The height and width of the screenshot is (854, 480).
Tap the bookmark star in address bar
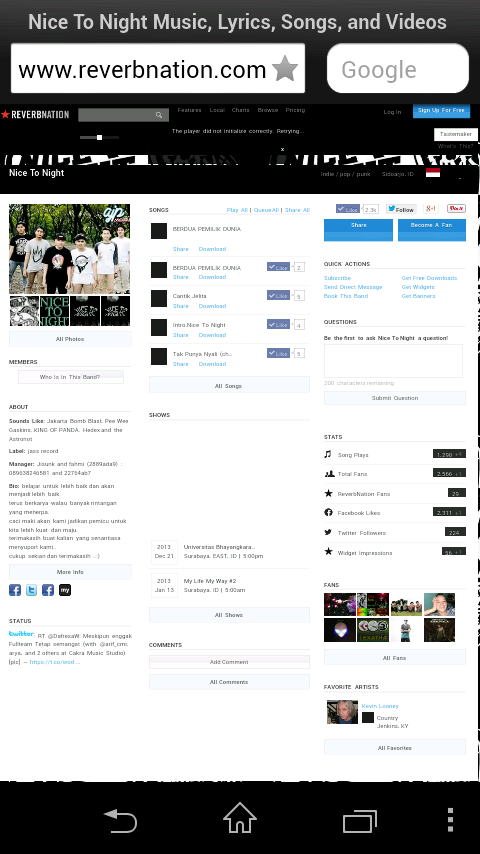click(x=284, y=69)
